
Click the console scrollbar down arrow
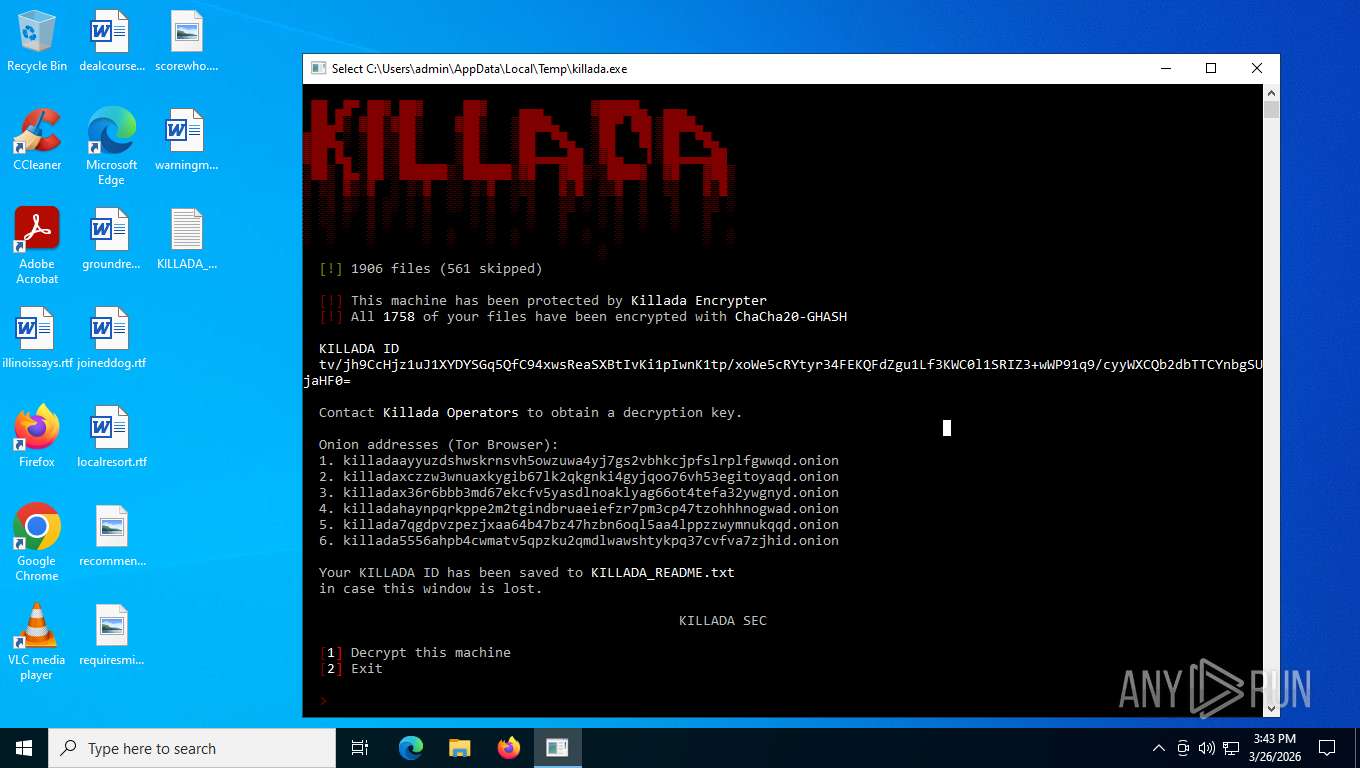click(x=1271, y=709)
